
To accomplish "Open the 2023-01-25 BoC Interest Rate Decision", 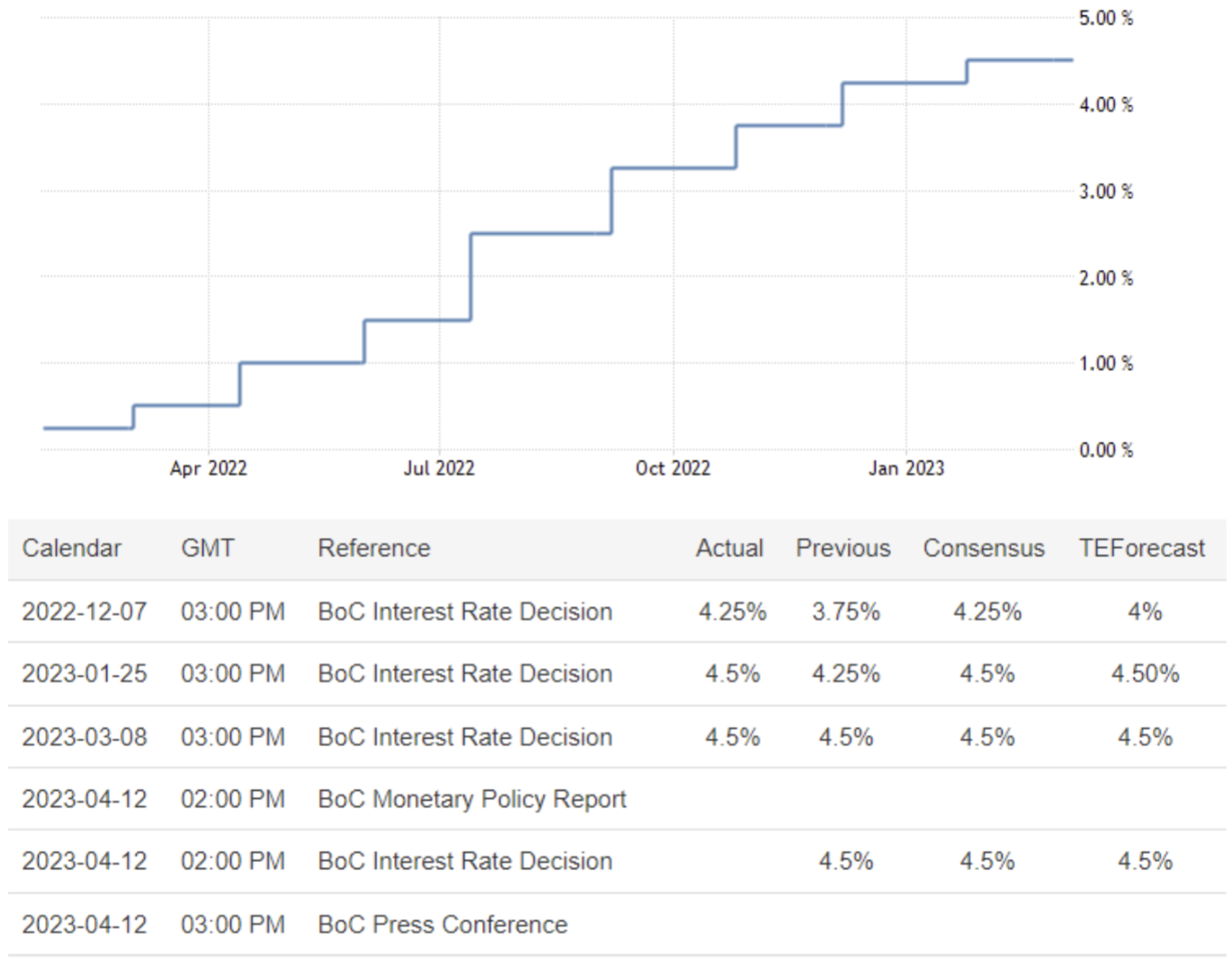I will [465, 674].
